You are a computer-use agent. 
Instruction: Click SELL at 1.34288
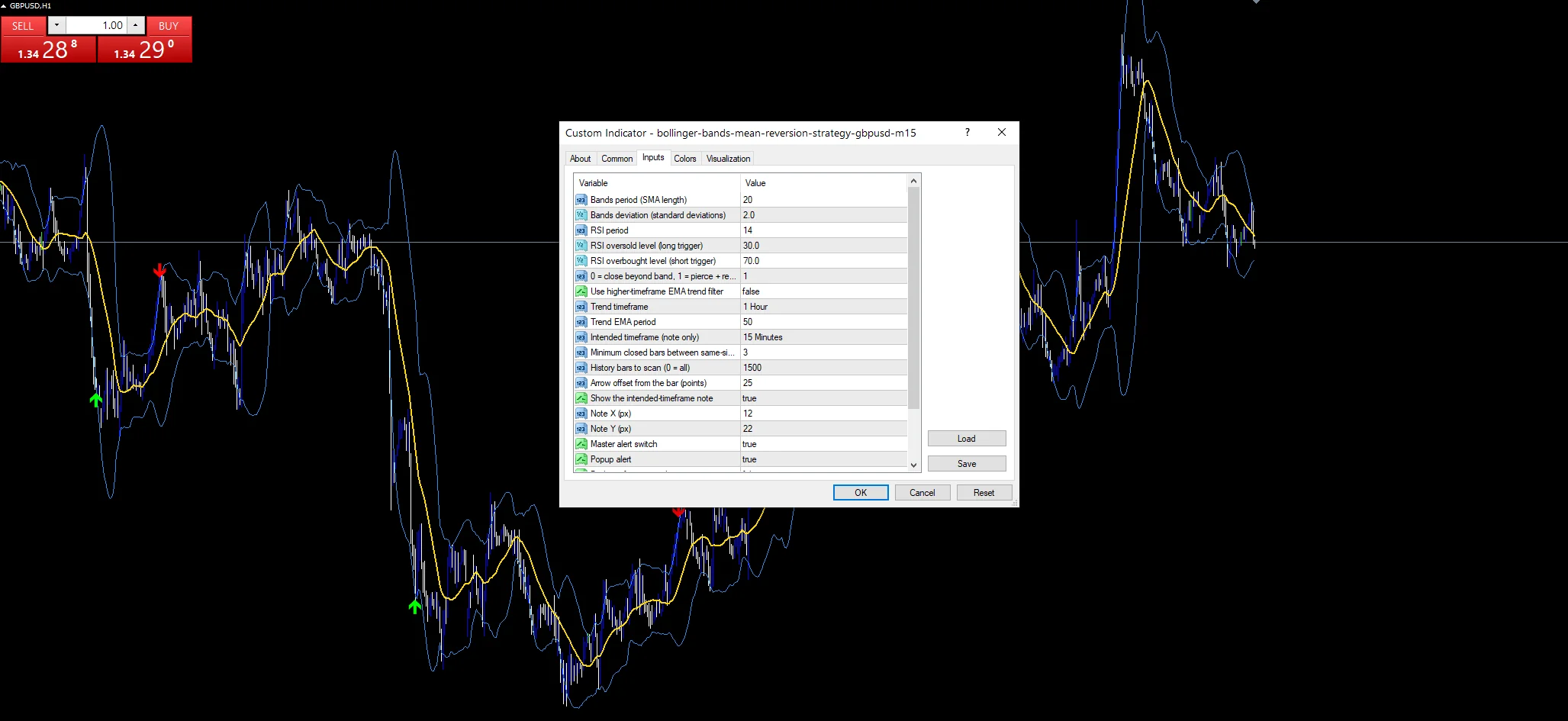(48, 50)
